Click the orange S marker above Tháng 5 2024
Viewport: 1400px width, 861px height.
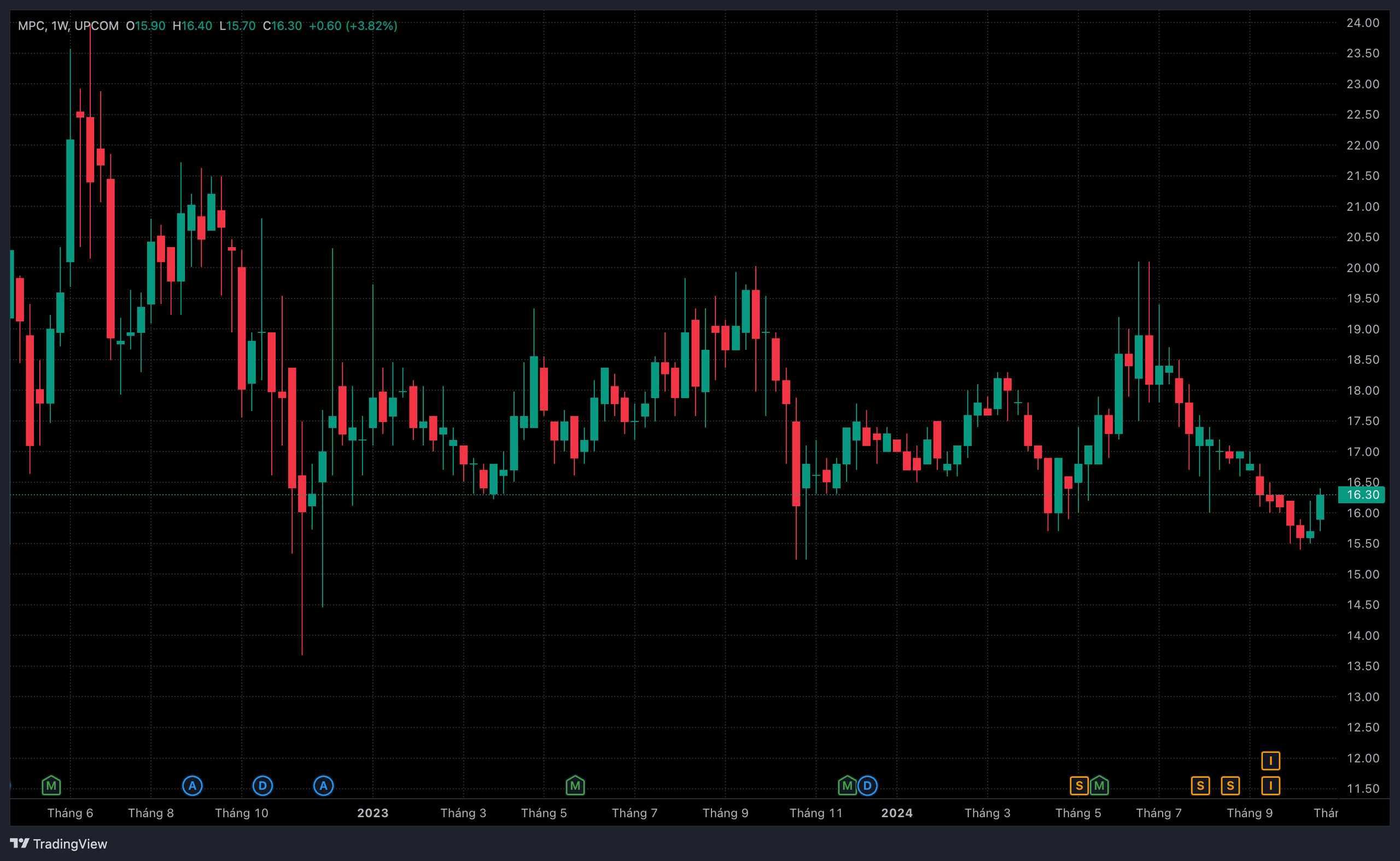pos(1080,786)
